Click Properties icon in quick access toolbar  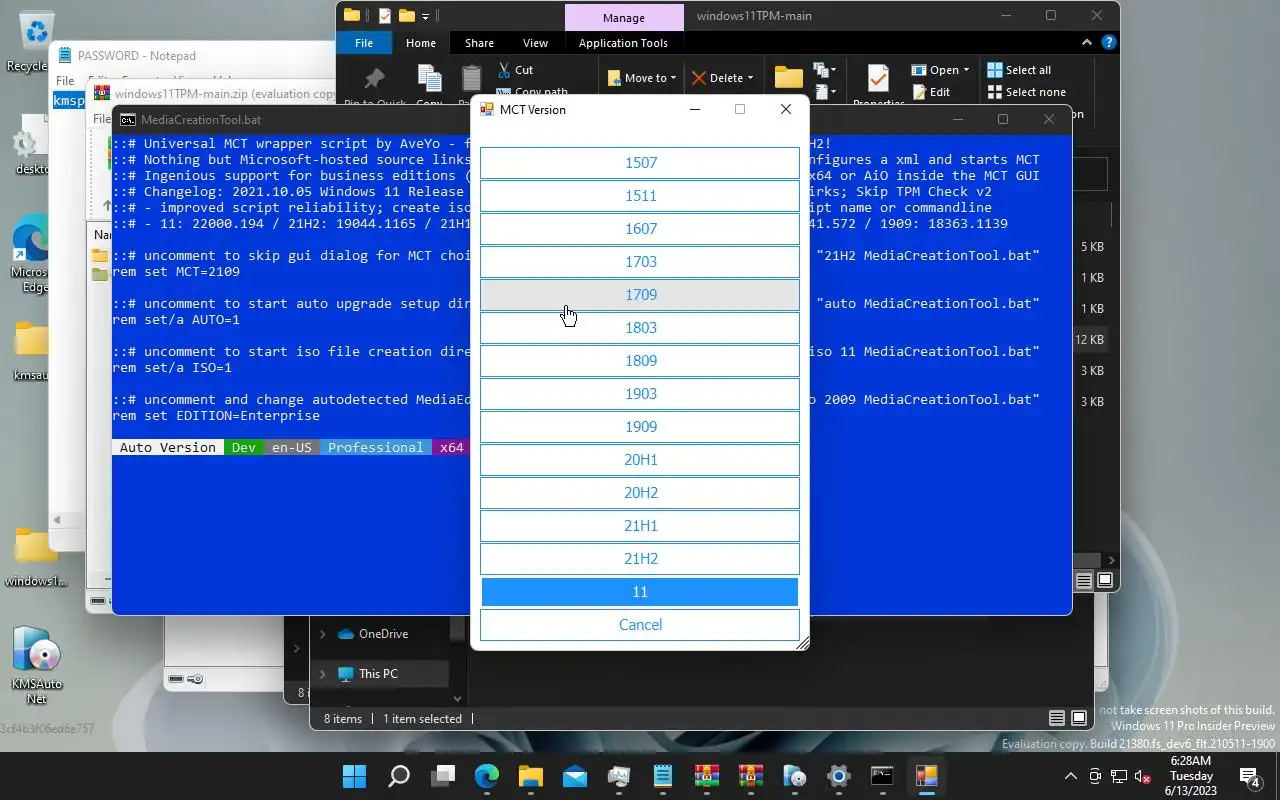tap(384, 15)
